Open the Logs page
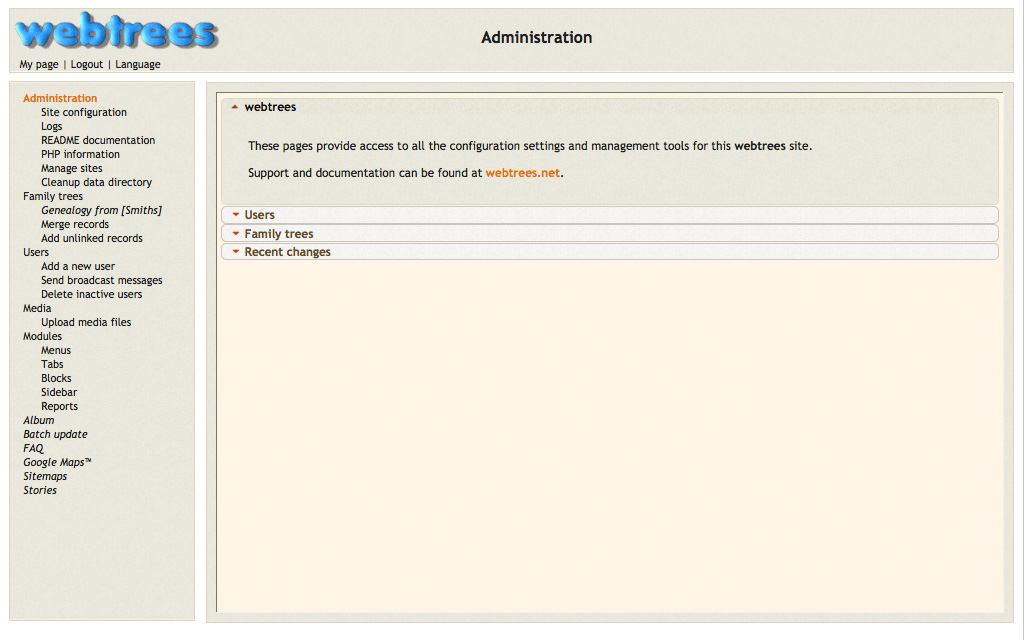The height and width of the screenshot is (640, 1024). click(51, 126)
